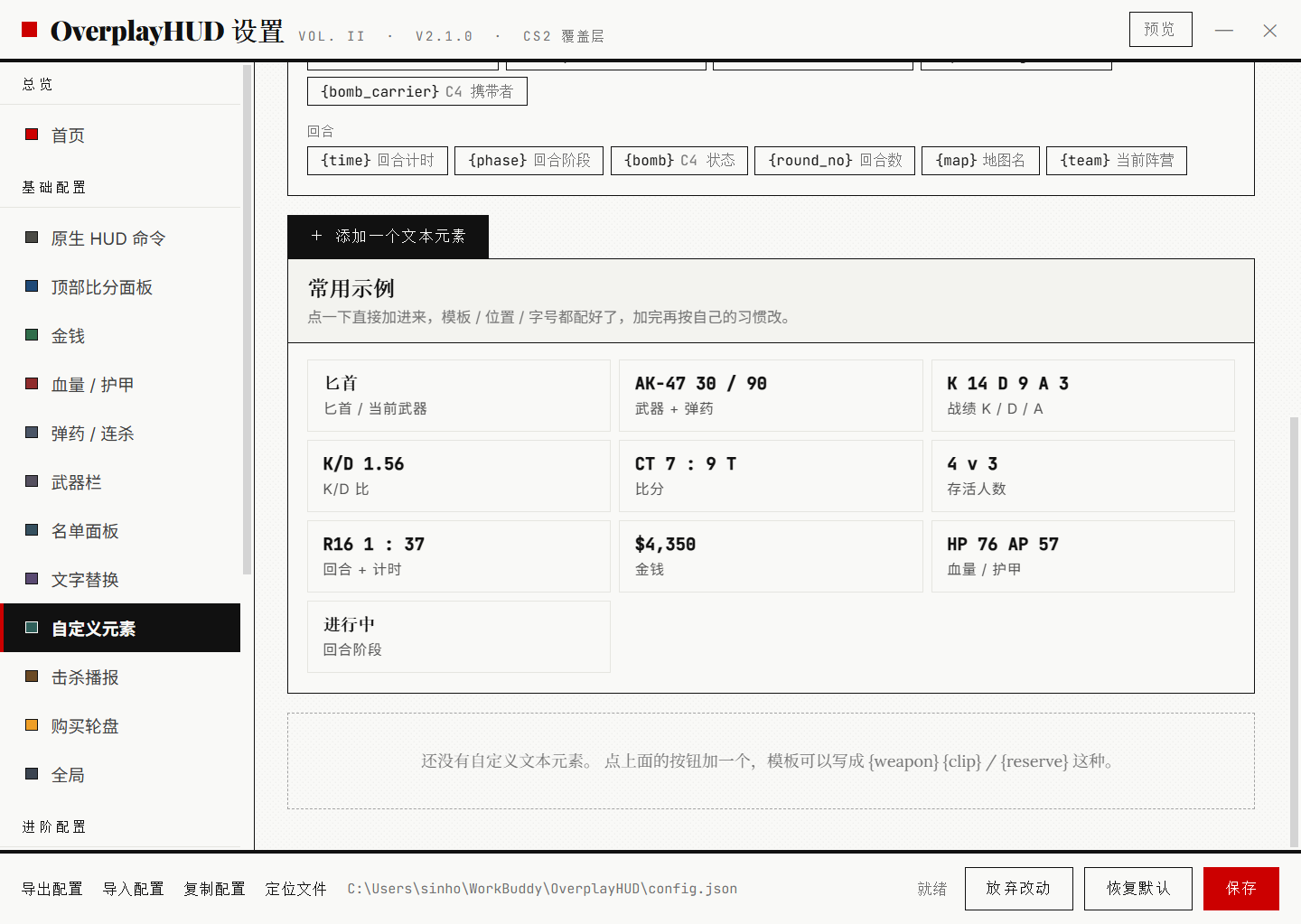Insert the {team} 当前阵营 placeholder chip
The height and width of the screenshot is (924, 1301).
click(1117, 161)
